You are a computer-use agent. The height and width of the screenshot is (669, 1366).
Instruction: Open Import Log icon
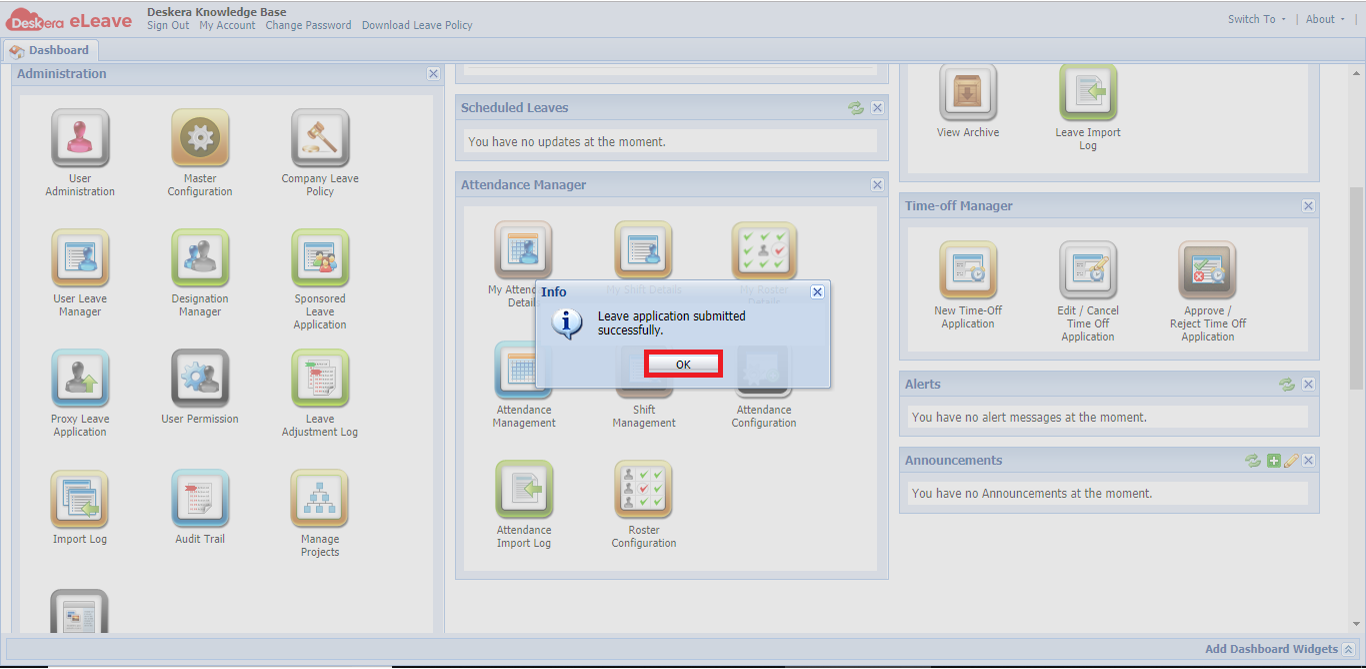[80, 498]
